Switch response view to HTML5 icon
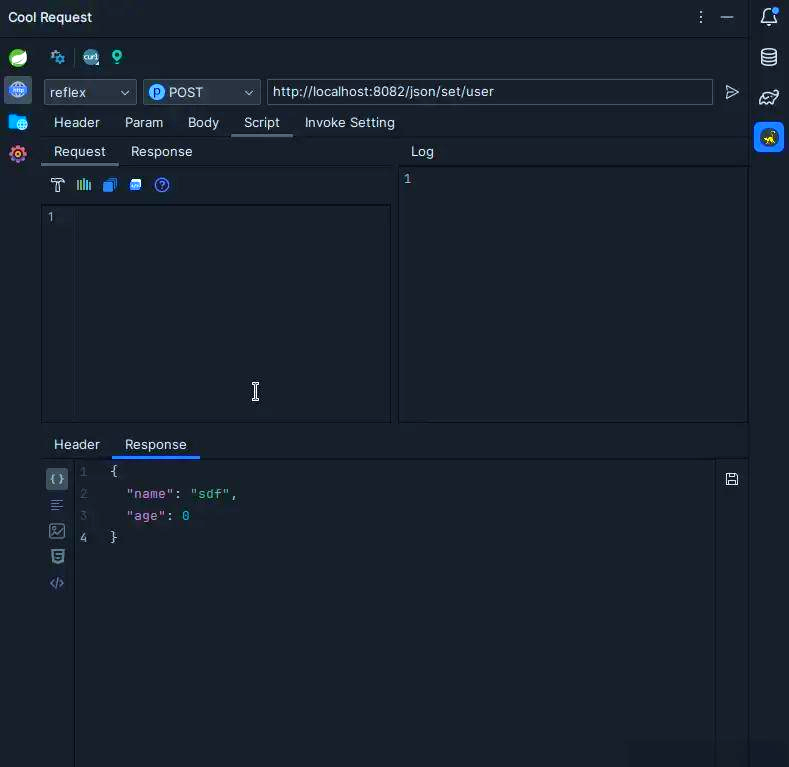Image resolution: width=789 pixels, height=767 pixels. click(57, 556)
